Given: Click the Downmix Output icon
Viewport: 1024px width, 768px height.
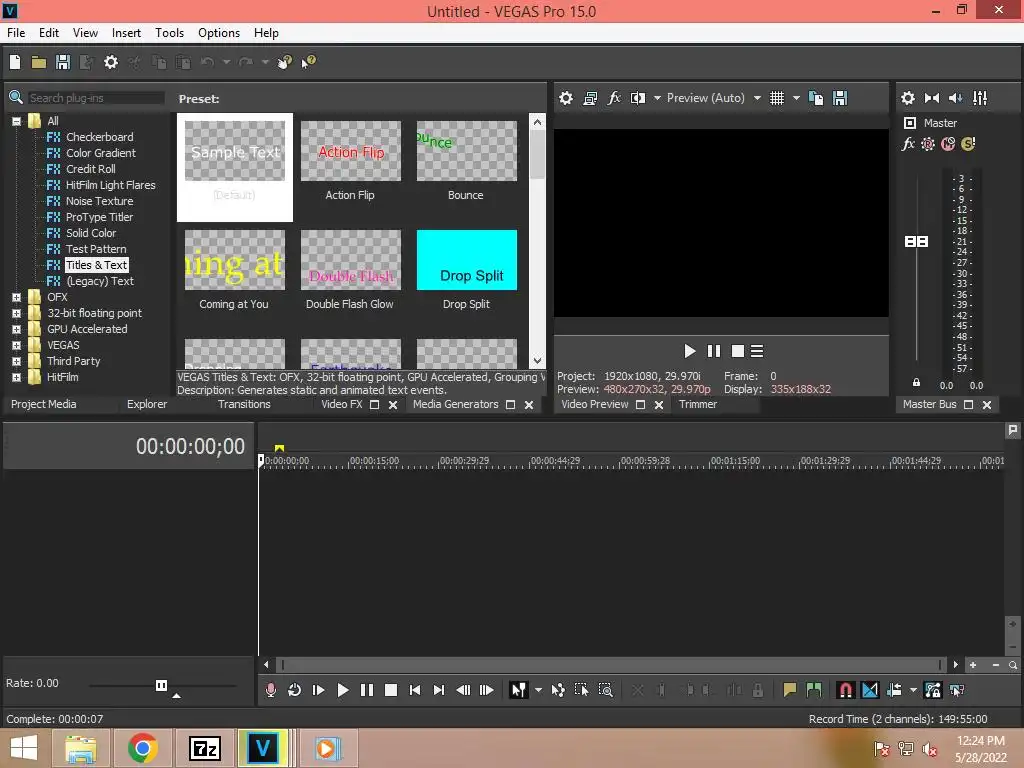Looking at the screenshot, I should pos(932,98).
